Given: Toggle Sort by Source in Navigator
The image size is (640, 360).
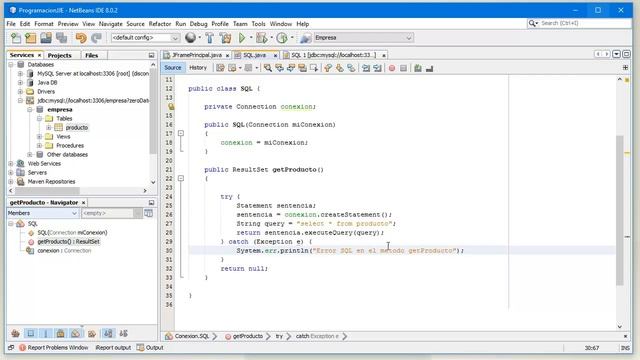Looking at the screenshot, I should [x=123, y=333].
